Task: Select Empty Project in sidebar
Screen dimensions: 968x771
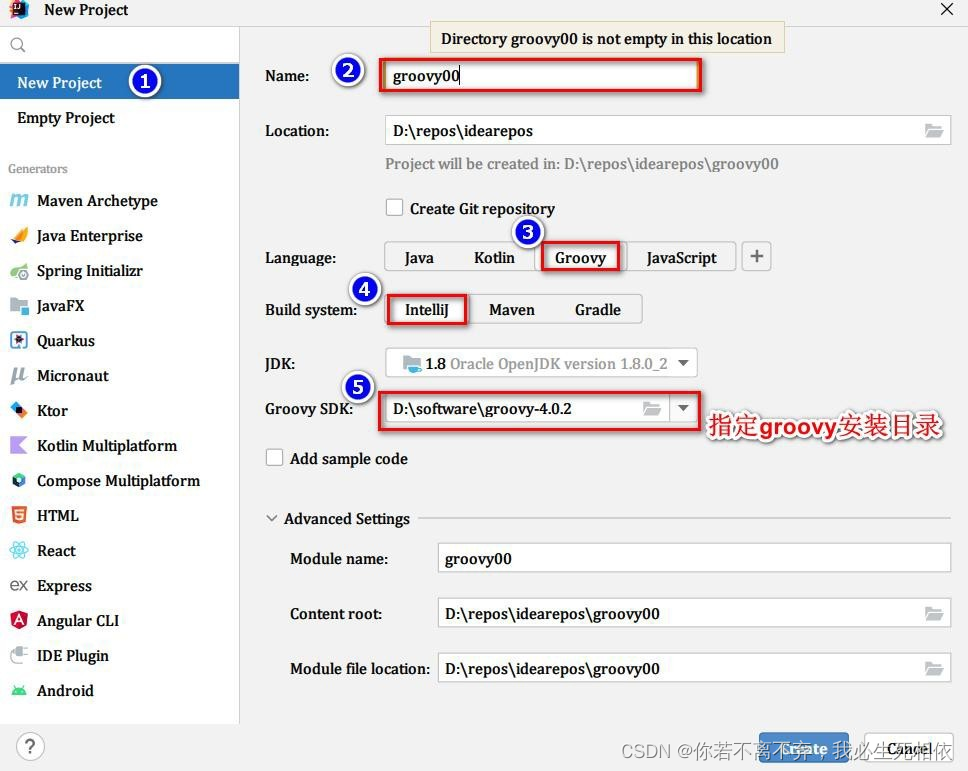Action: coord(65,117)
